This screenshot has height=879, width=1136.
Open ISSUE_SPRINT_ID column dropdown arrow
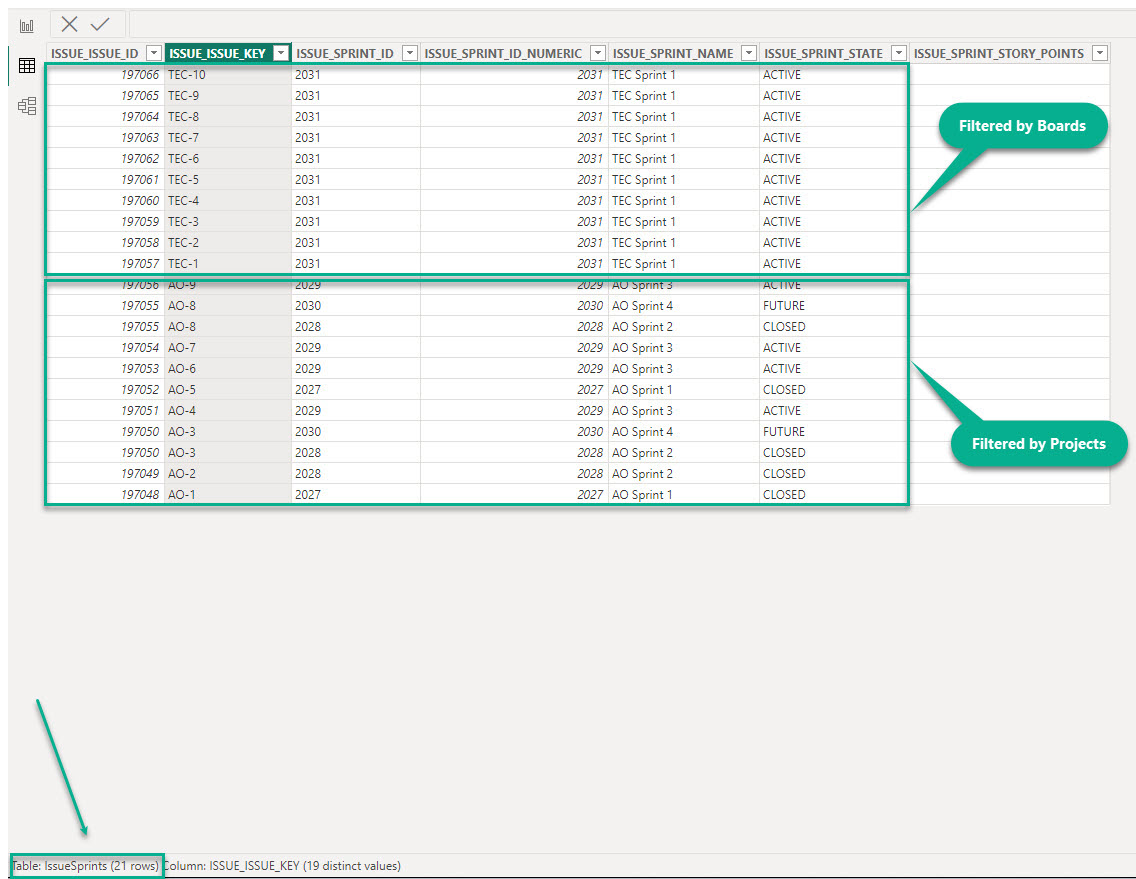(x=409, y=54)
